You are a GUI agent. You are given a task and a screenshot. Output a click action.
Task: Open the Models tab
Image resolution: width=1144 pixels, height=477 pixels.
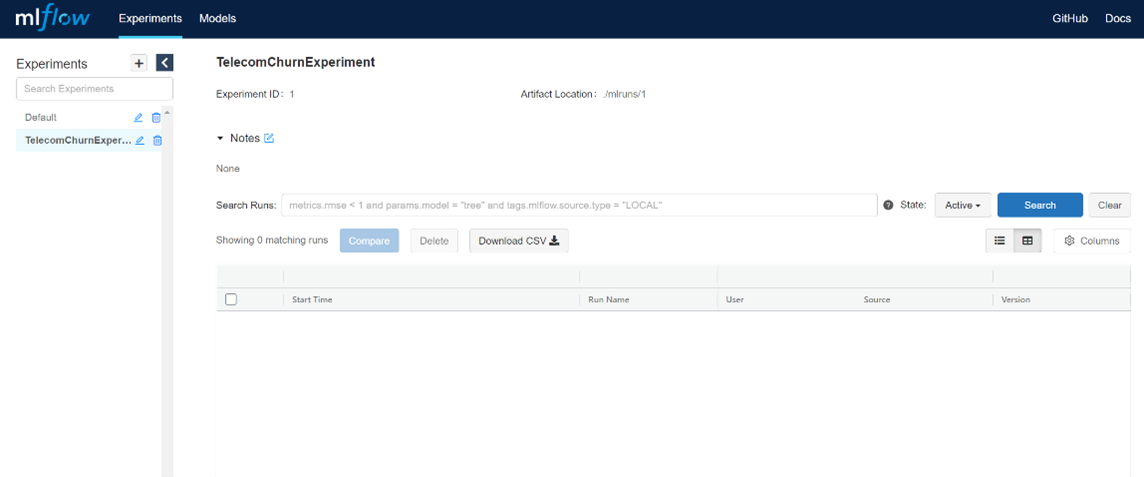coord(217,19)
